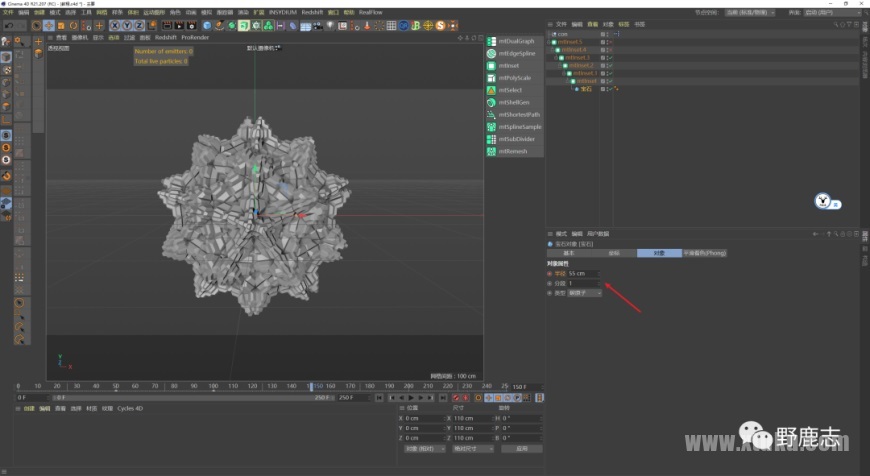The width and height of the screenshot is (870, 476).
Task: Click the Spline pen icon
Action: click(219, 26)
